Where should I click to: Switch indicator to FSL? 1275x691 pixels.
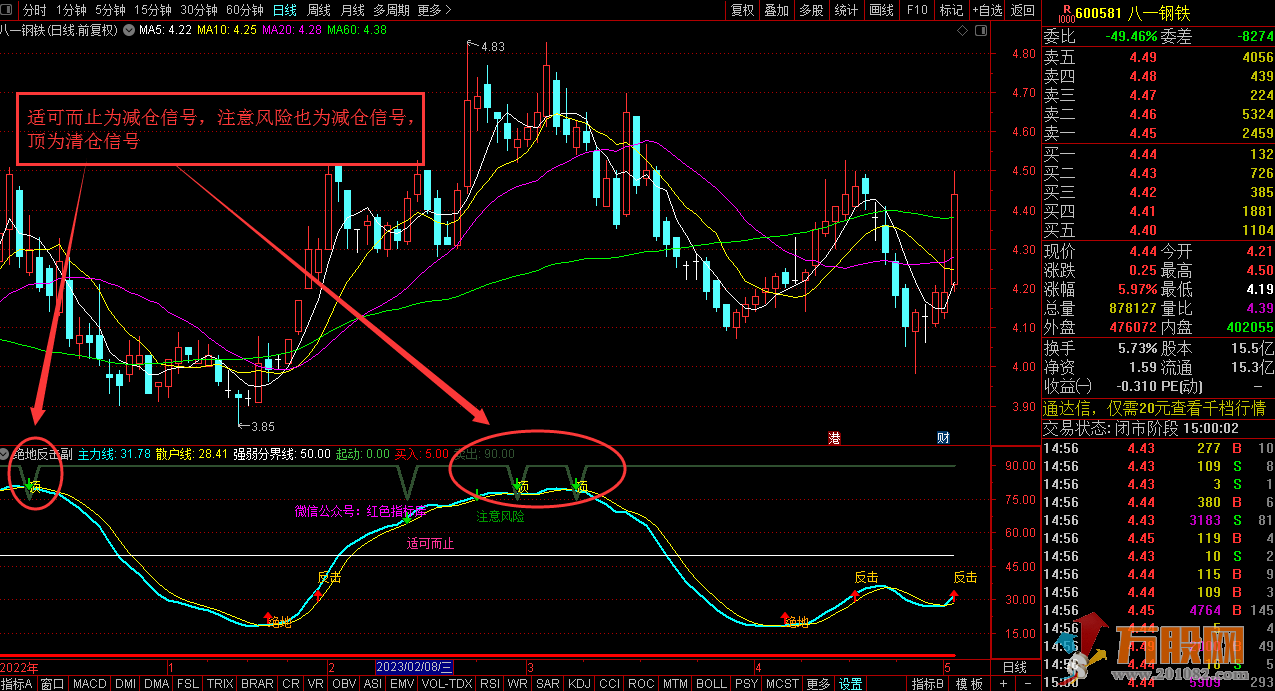click(x=187, y=684)
